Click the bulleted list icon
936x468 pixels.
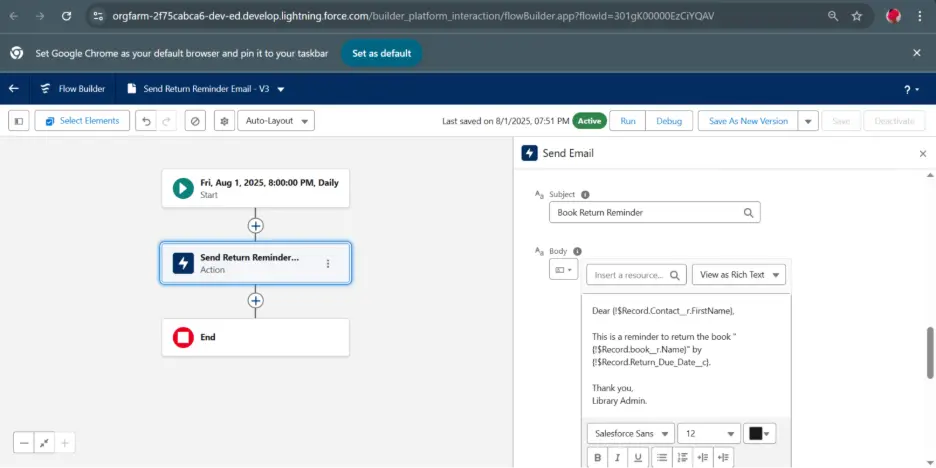coord(662,458)
